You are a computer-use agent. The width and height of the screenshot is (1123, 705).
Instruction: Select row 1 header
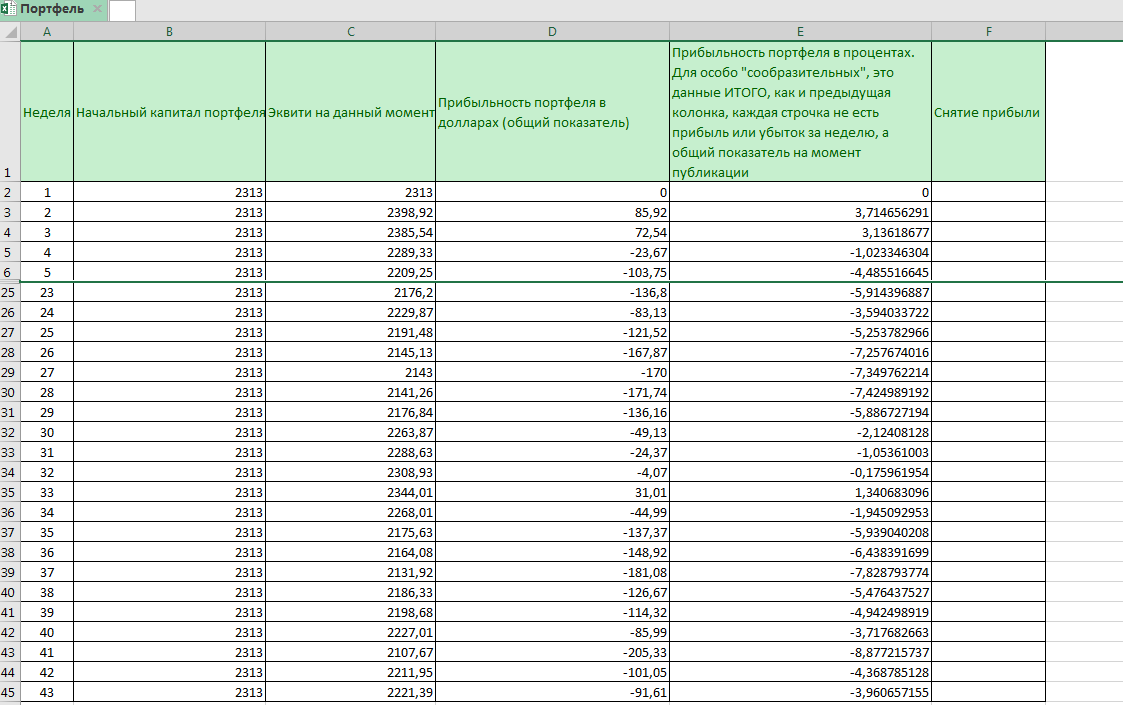point(10,111)
